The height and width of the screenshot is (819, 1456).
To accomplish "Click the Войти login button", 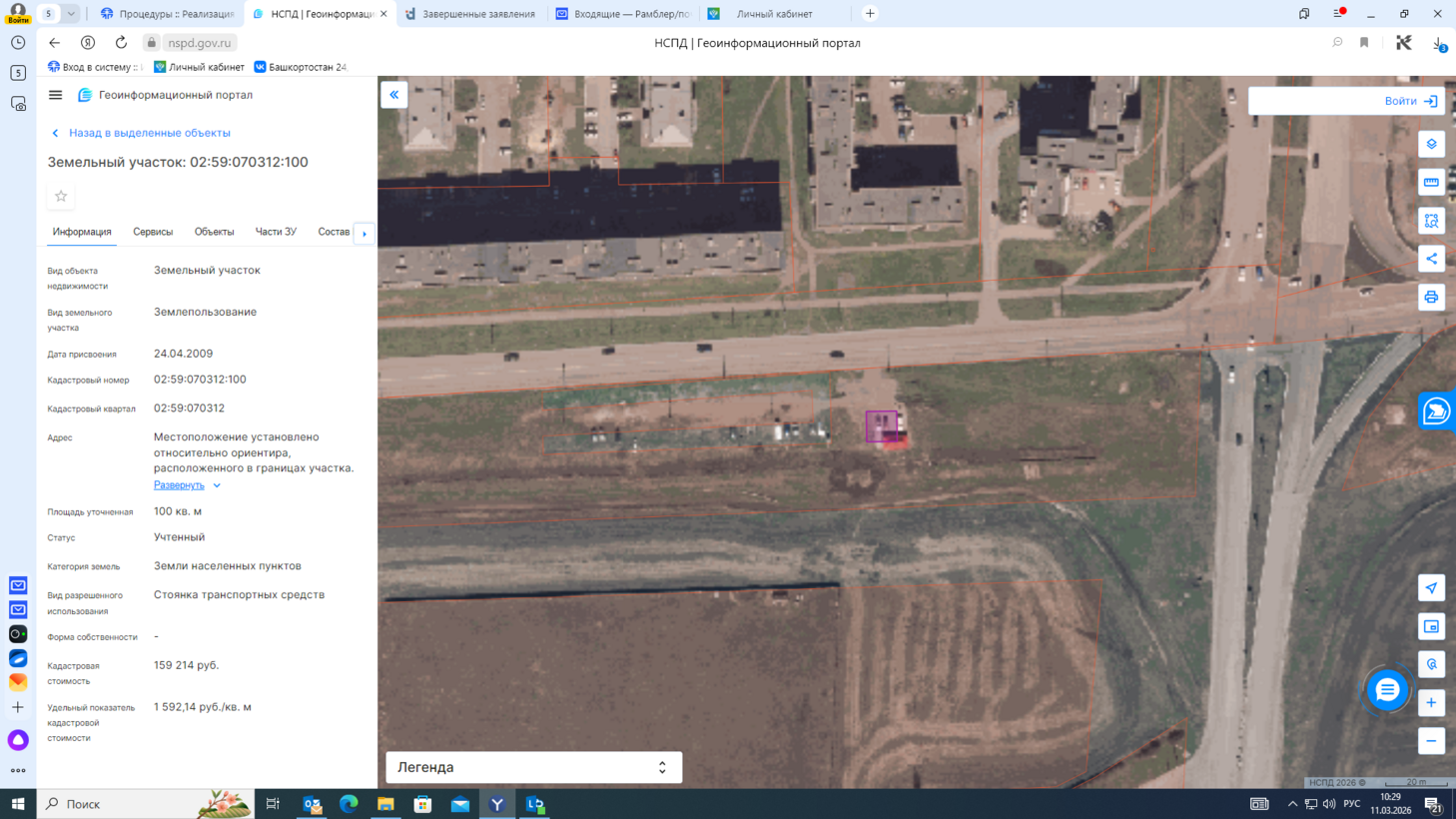I will 1409,101.
